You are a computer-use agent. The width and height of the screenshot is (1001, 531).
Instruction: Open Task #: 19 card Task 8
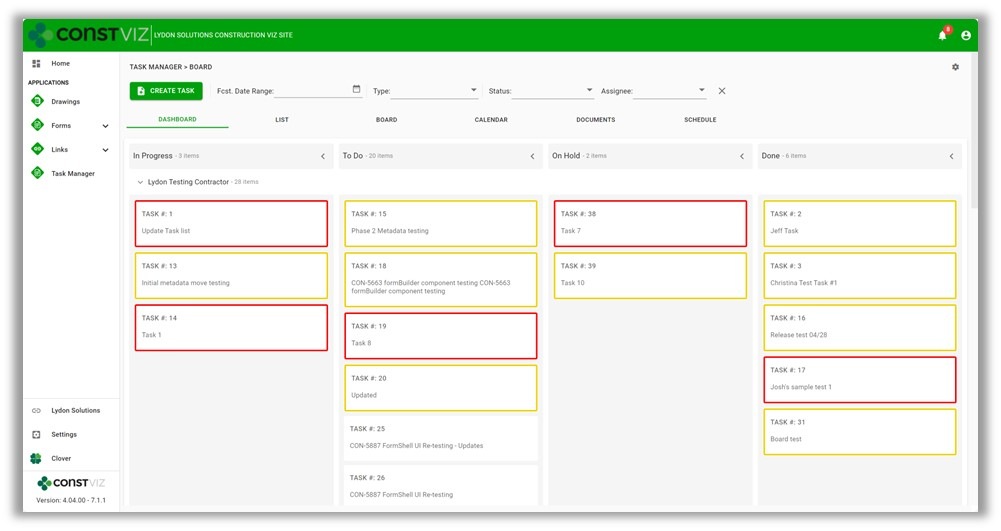pos(440,335)
